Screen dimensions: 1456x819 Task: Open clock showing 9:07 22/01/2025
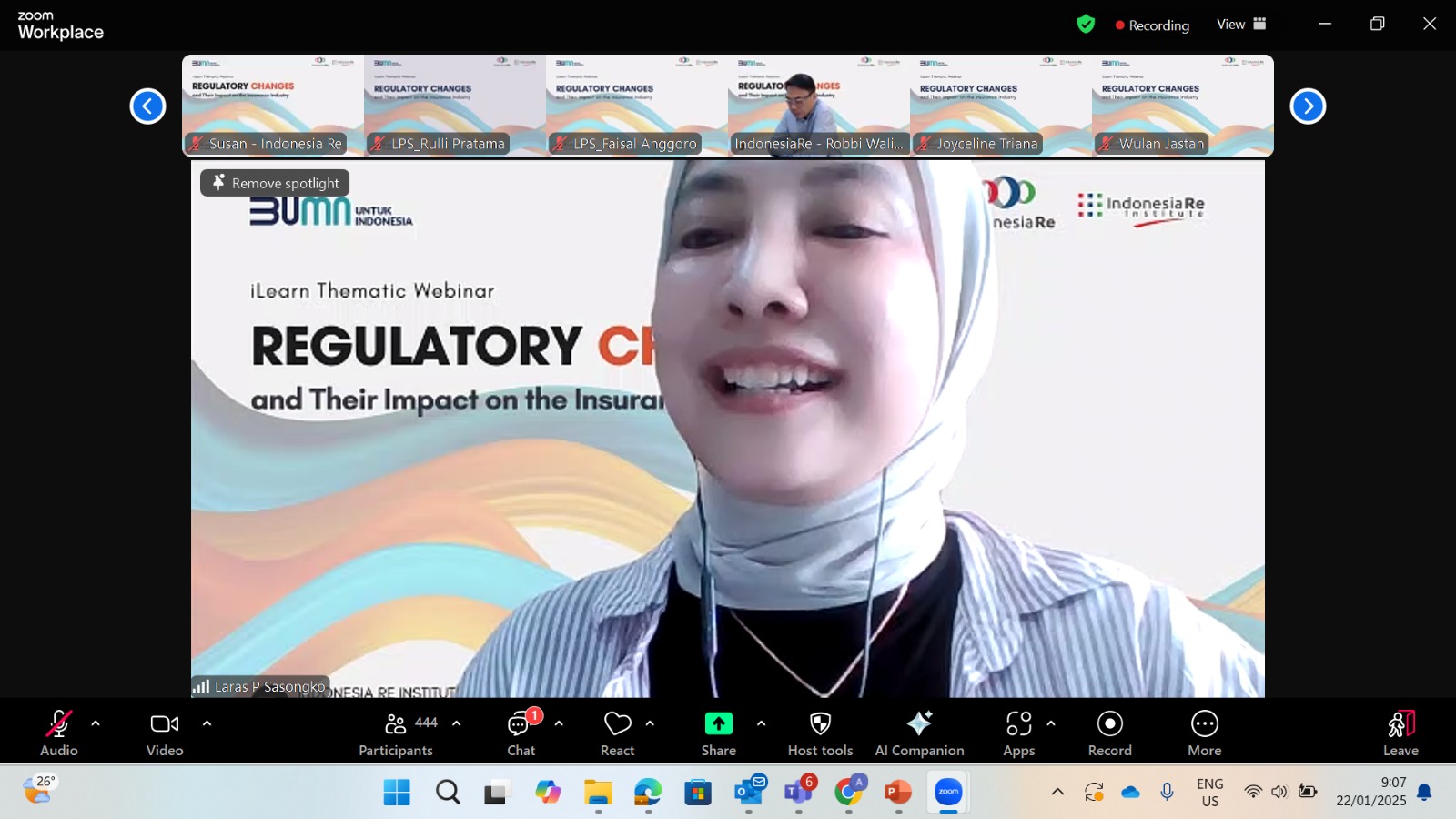[x=1371, y=793]
